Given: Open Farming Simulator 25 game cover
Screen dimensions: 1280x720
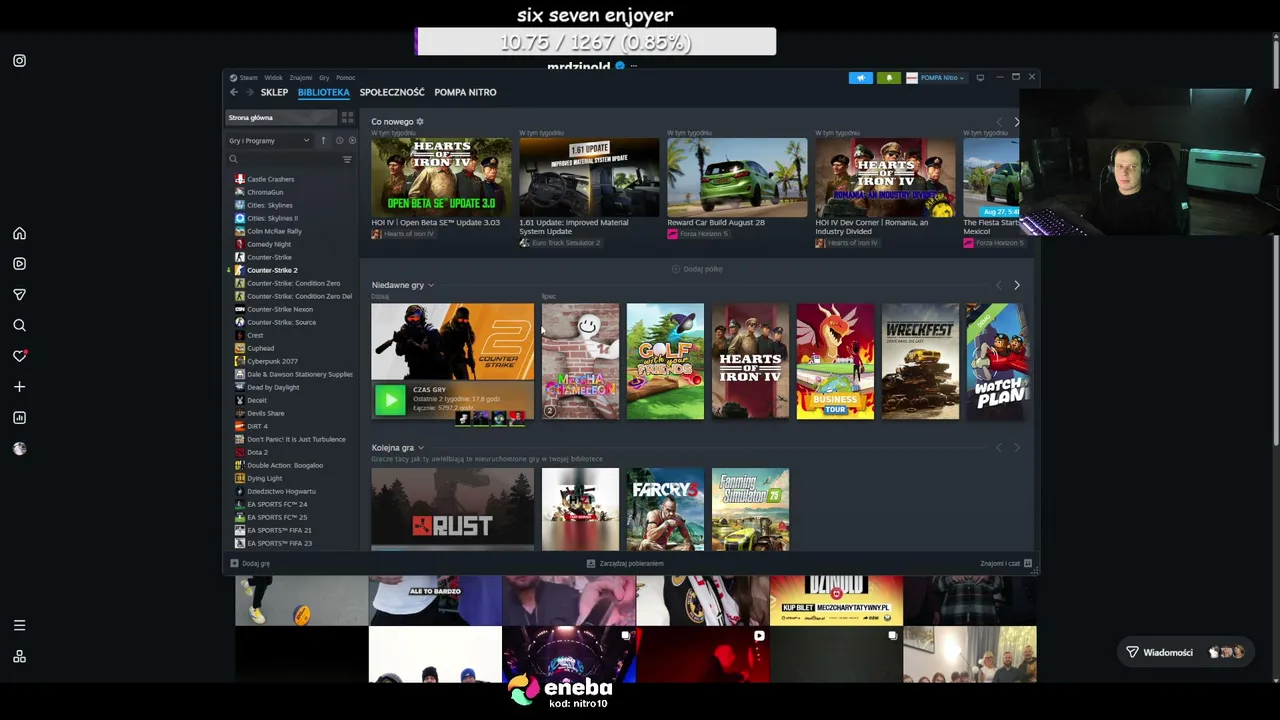Looking at the screenshot, I should click(x=750, y=509).
